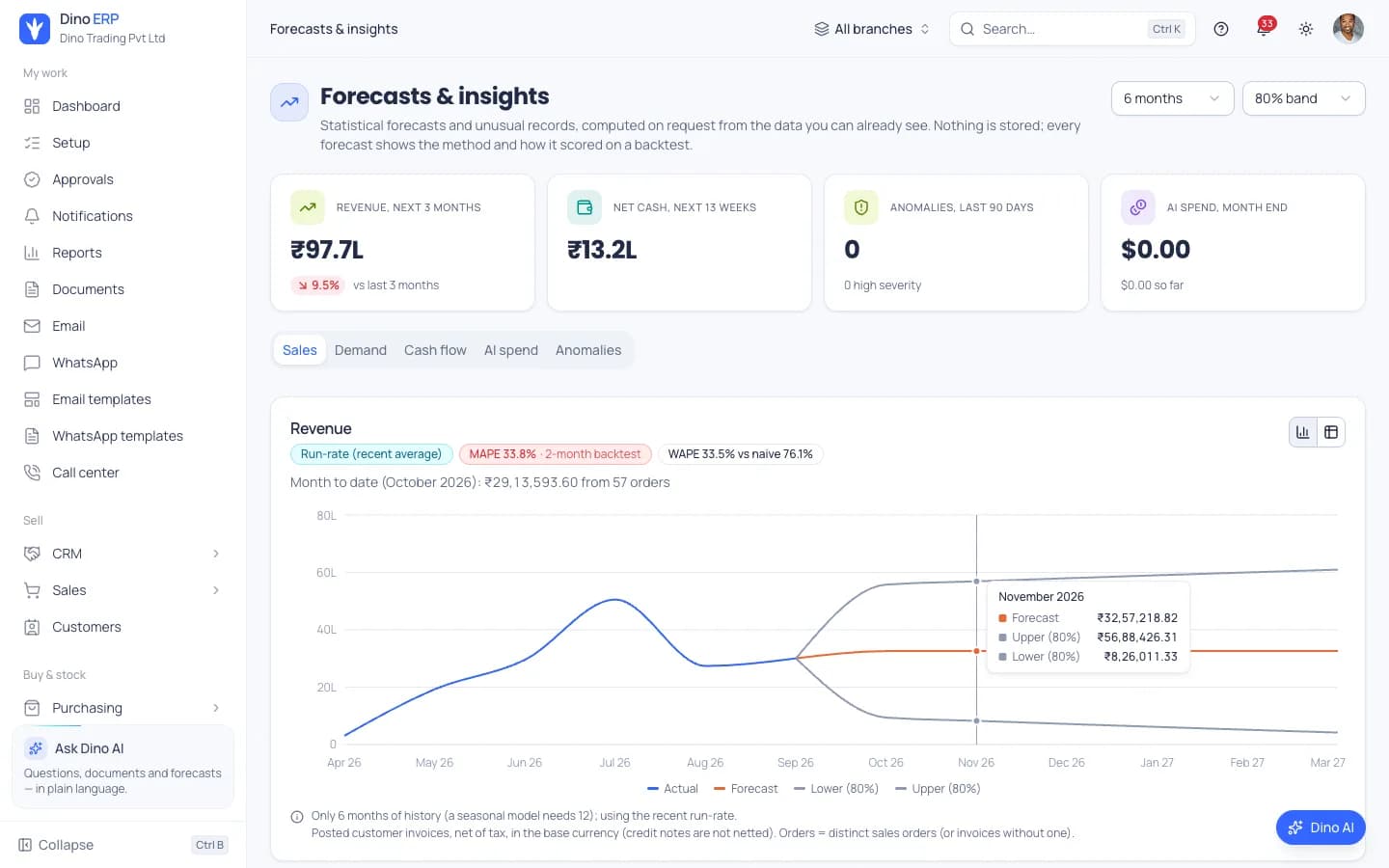
Task: Expand the Sales sidebar section
Action: pos(123,590)
